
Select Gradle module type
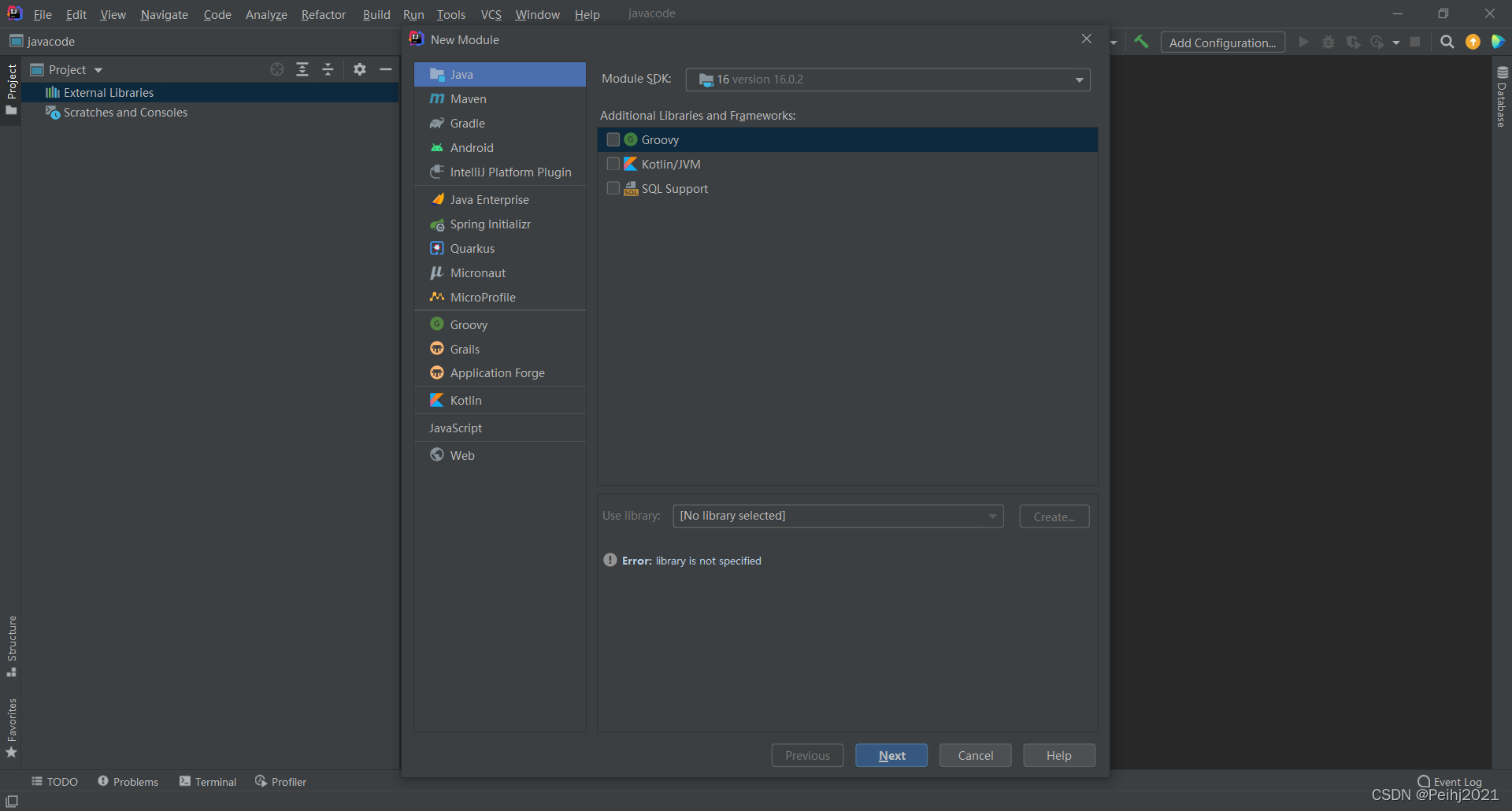pos(499,123)
